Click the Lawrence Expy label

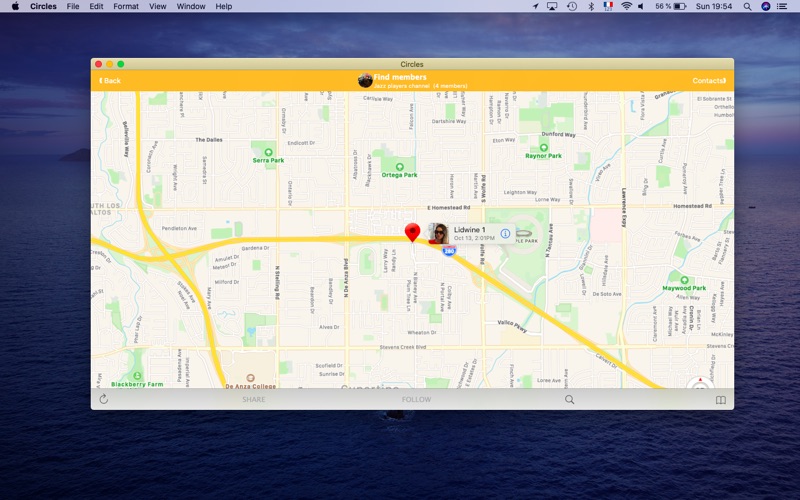click(623, 208)
